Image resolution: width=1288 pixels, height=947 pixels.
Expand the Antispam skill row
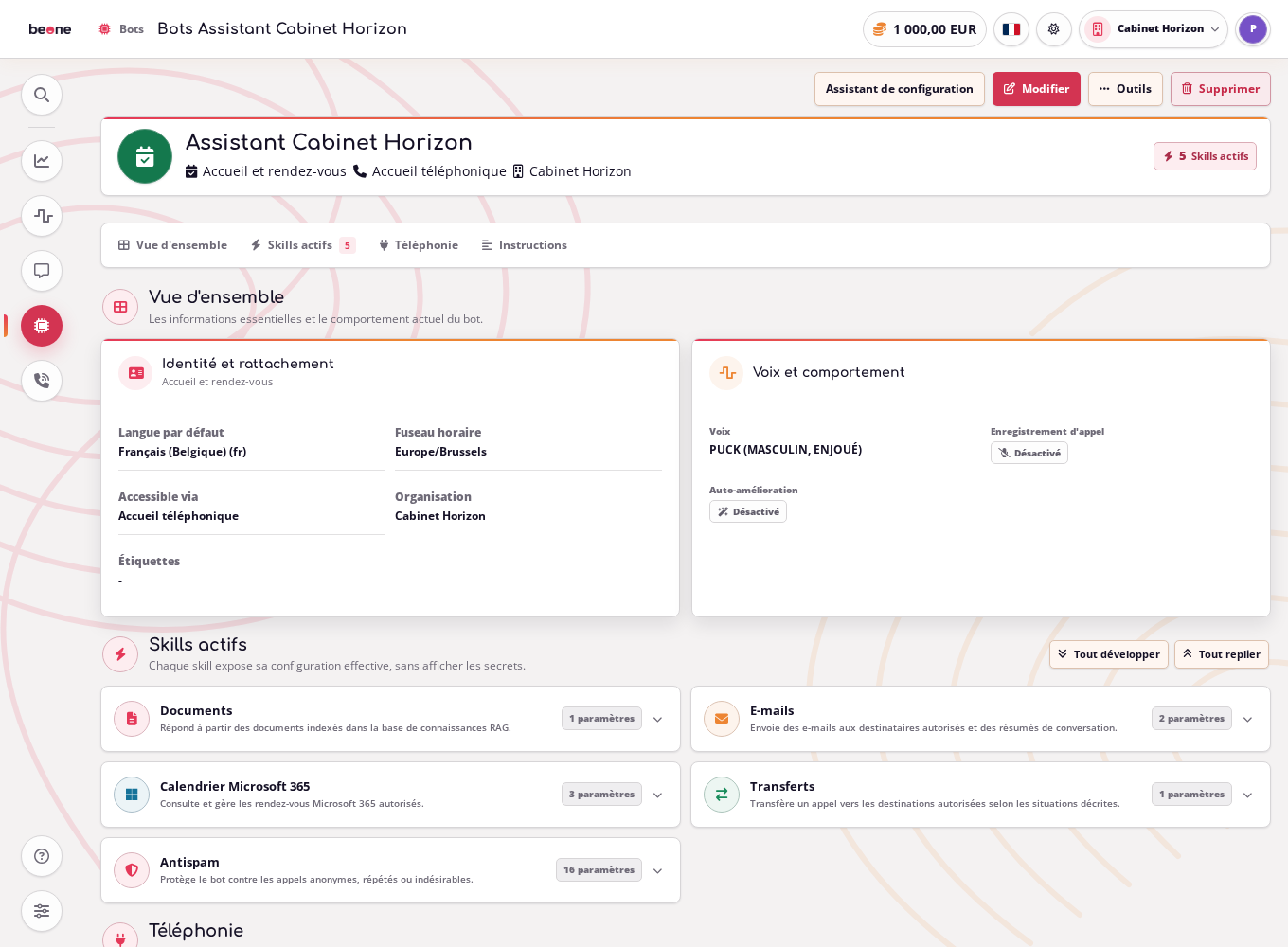tap(658, 870)
